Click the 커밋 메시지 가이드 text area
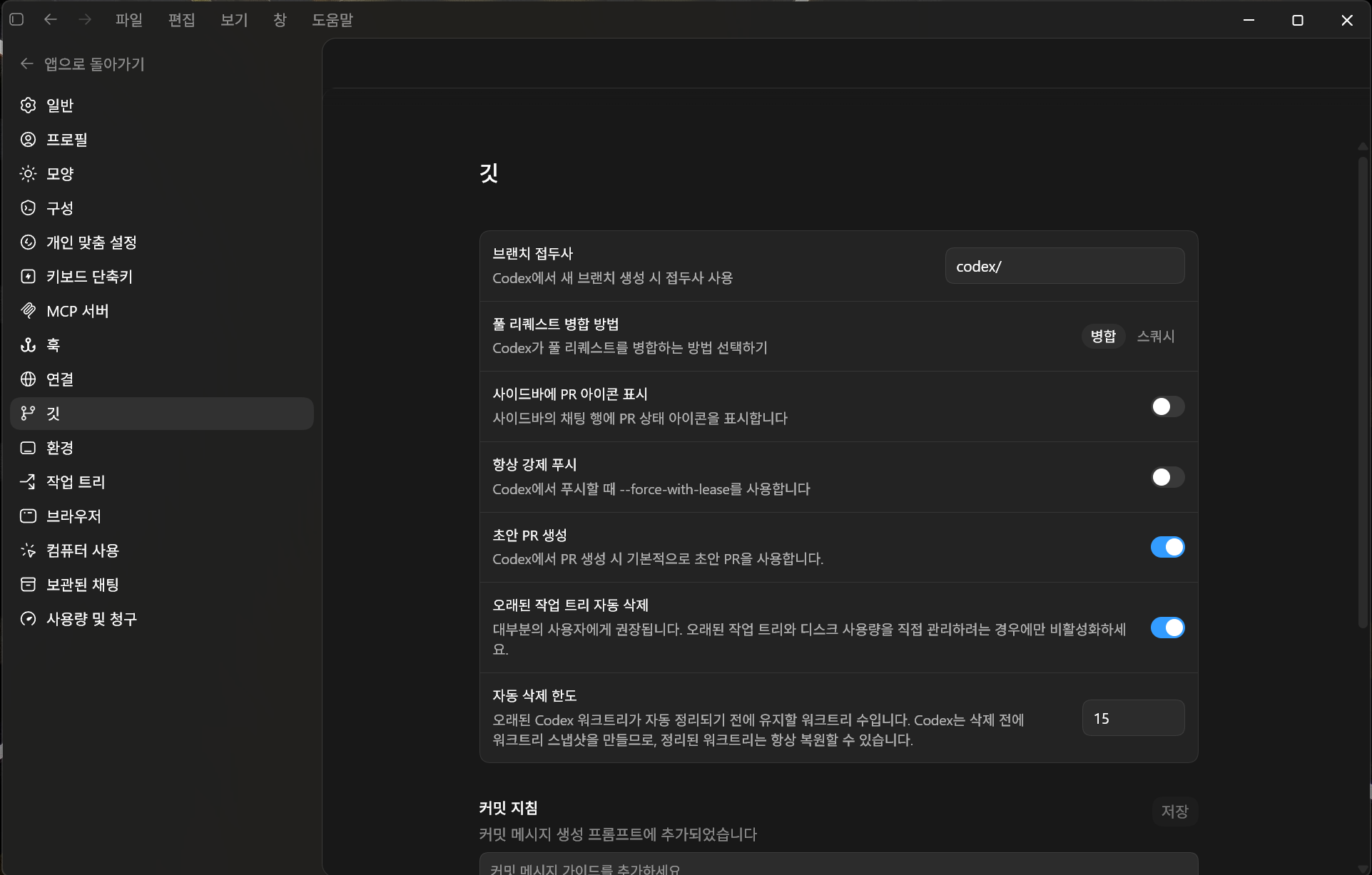1372x875 pixels. point(838,864)
